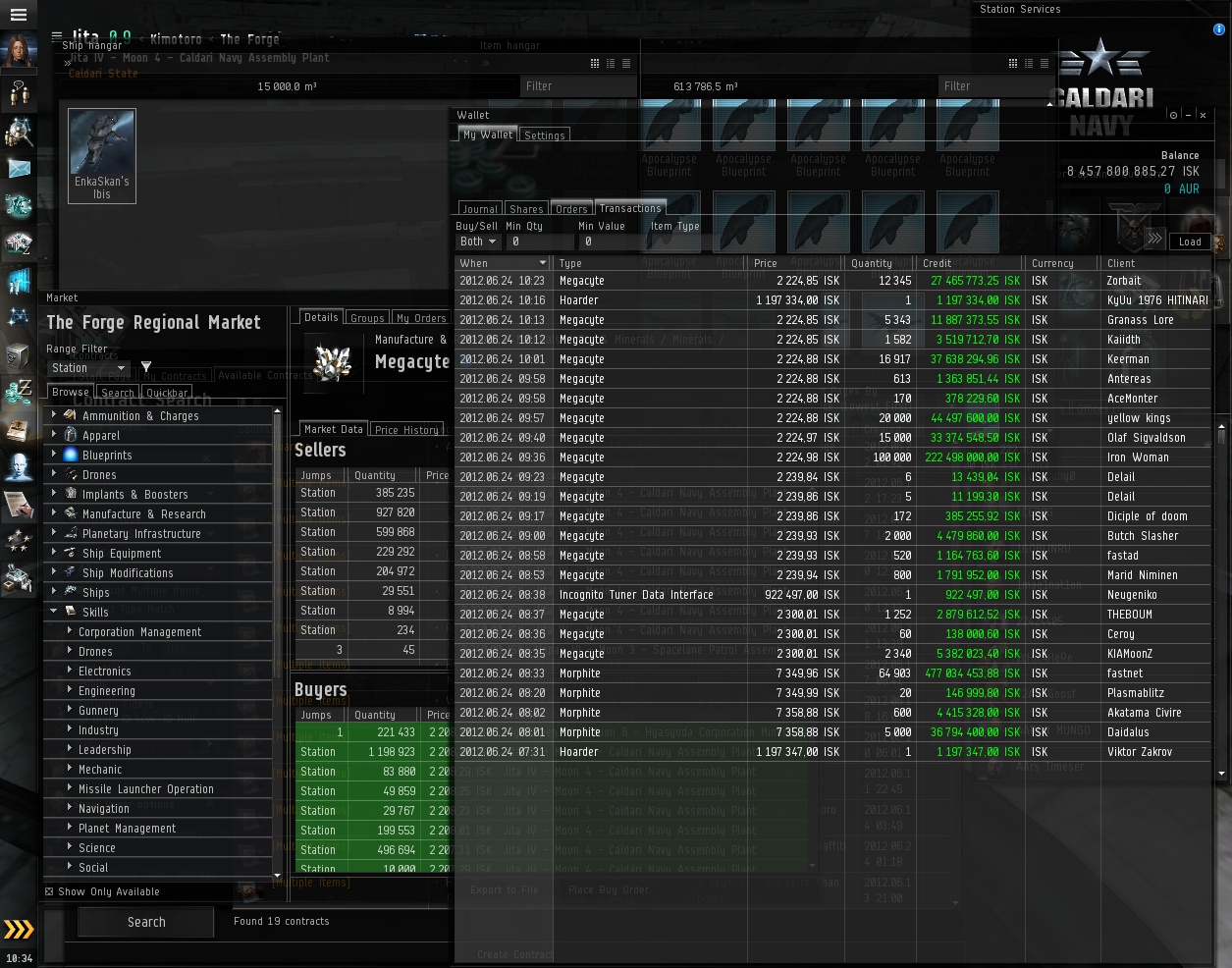Expand the Corporation Management subgroup

pos(69,631)
